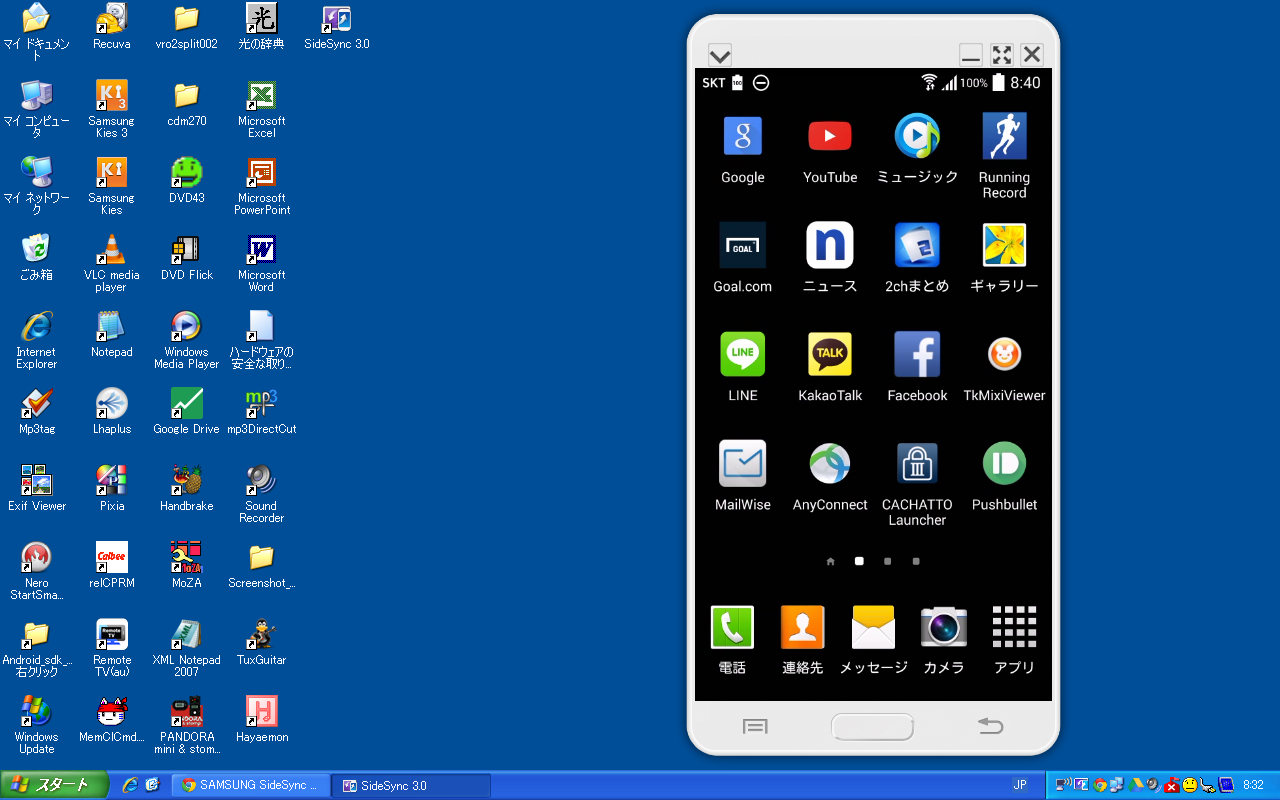The height and width of the screenshot is (800, 1280).
Task: Jump to the last home screen page dot
Action: (x=916, y=562)
